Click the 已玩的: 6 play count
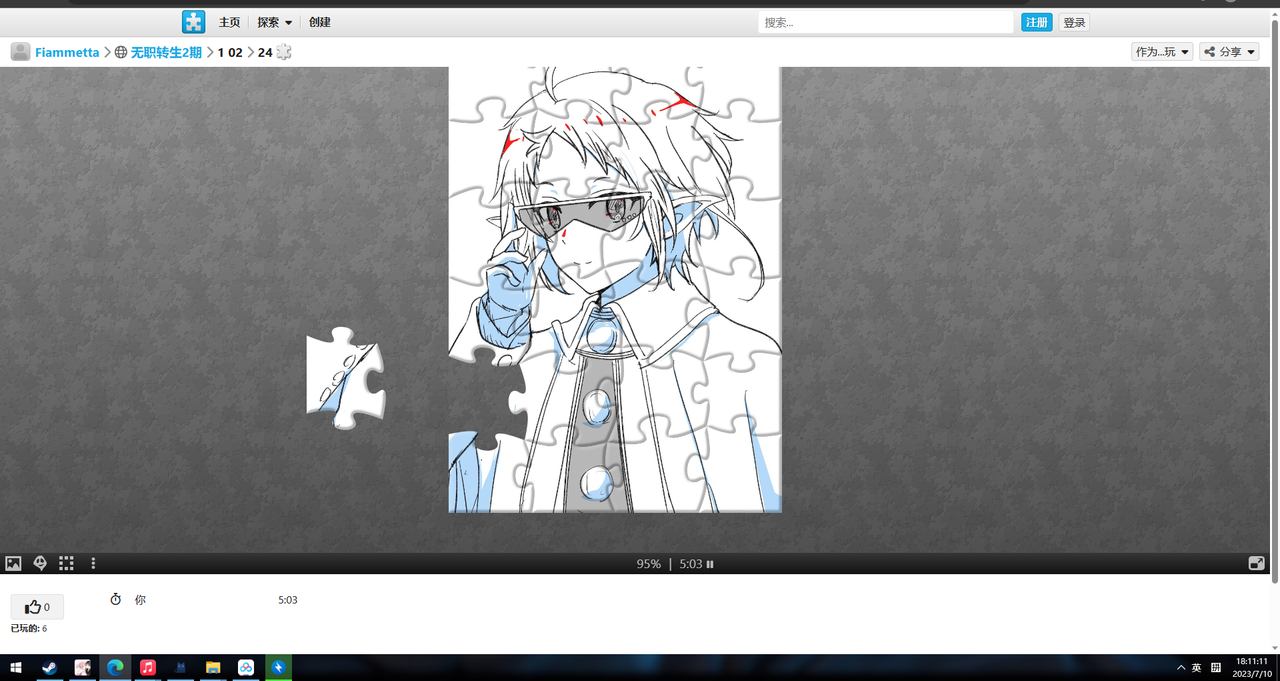 [29, 629]
